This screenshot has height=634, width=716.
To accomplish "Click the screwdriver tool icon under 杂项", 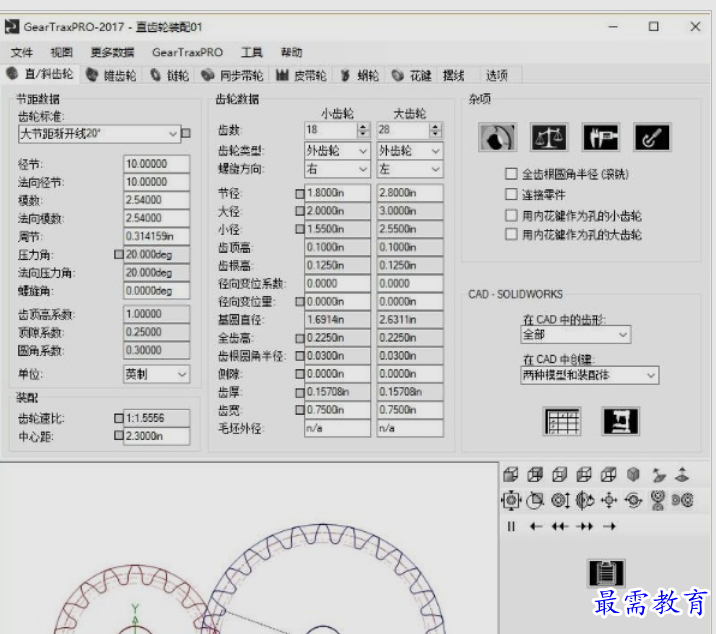I will pos(652,137).
